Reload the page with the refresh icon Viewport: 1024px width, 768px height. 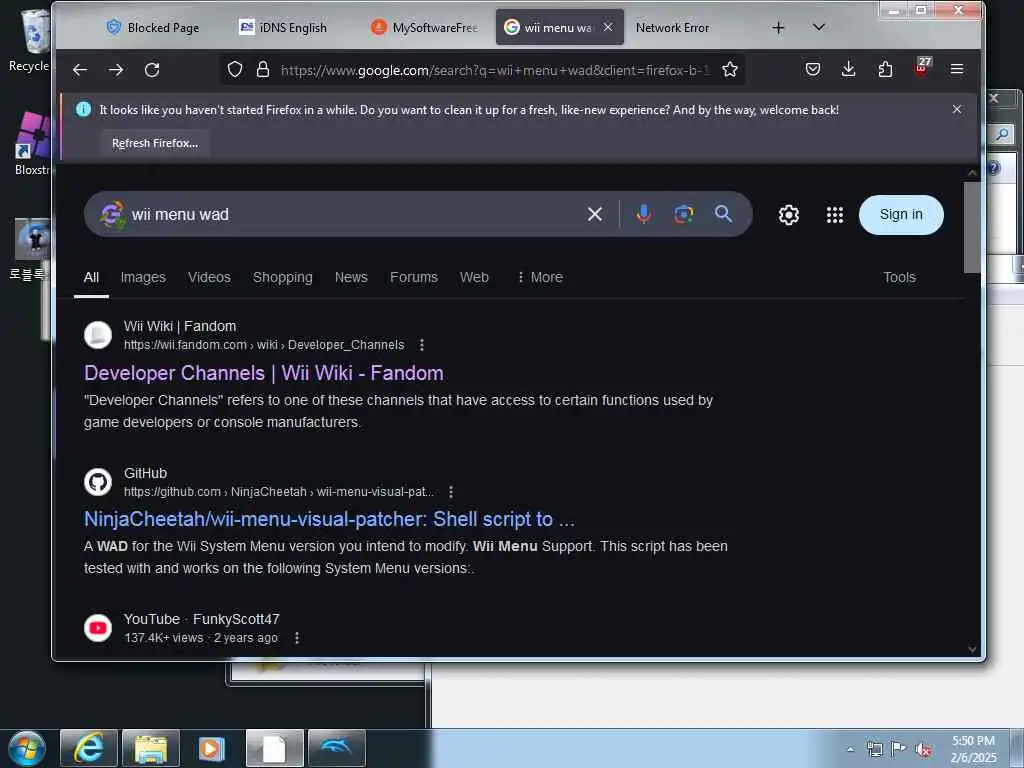[152, 70]
